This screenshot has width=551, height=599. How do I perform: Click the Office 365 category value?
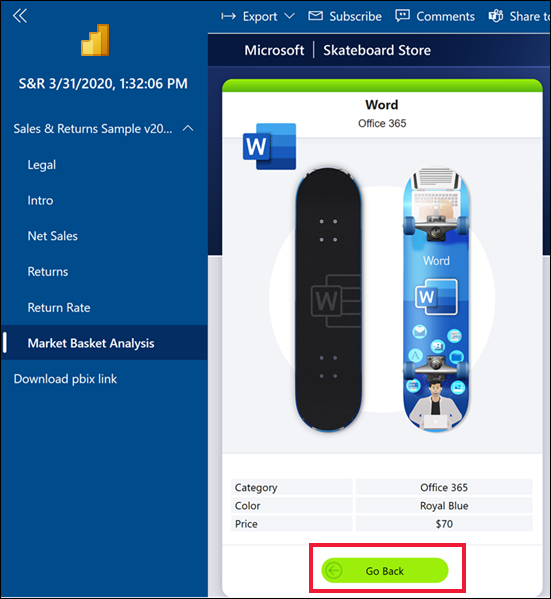(x=444, y=487)
